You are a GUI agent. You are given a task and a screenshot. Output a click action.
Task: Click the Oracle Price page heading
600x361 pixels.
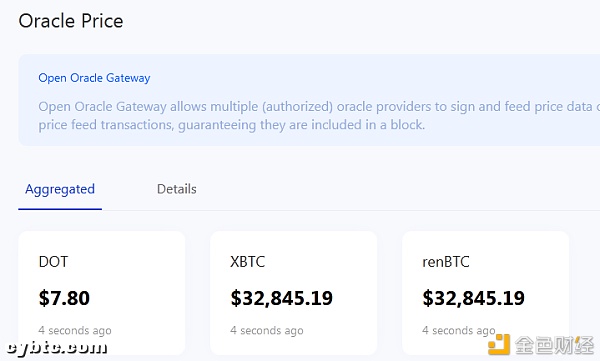point(71,21)
